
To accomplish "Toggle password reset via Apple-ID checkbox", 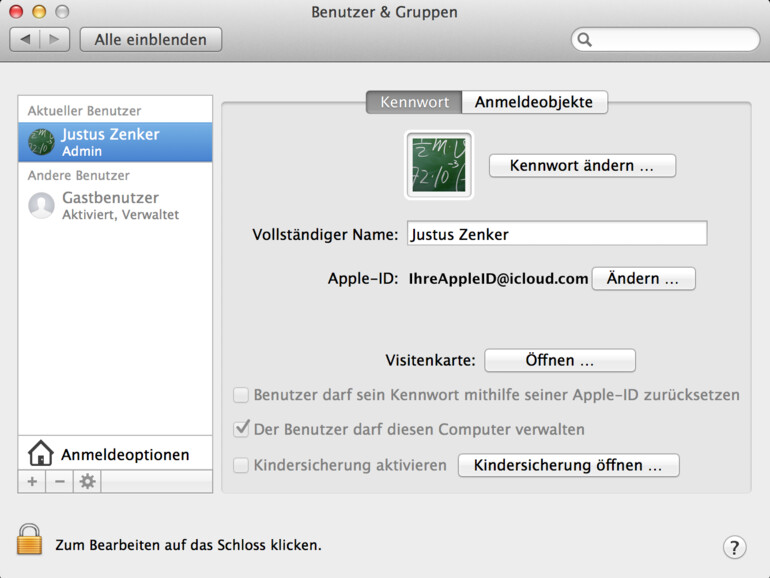I will 241,395.
